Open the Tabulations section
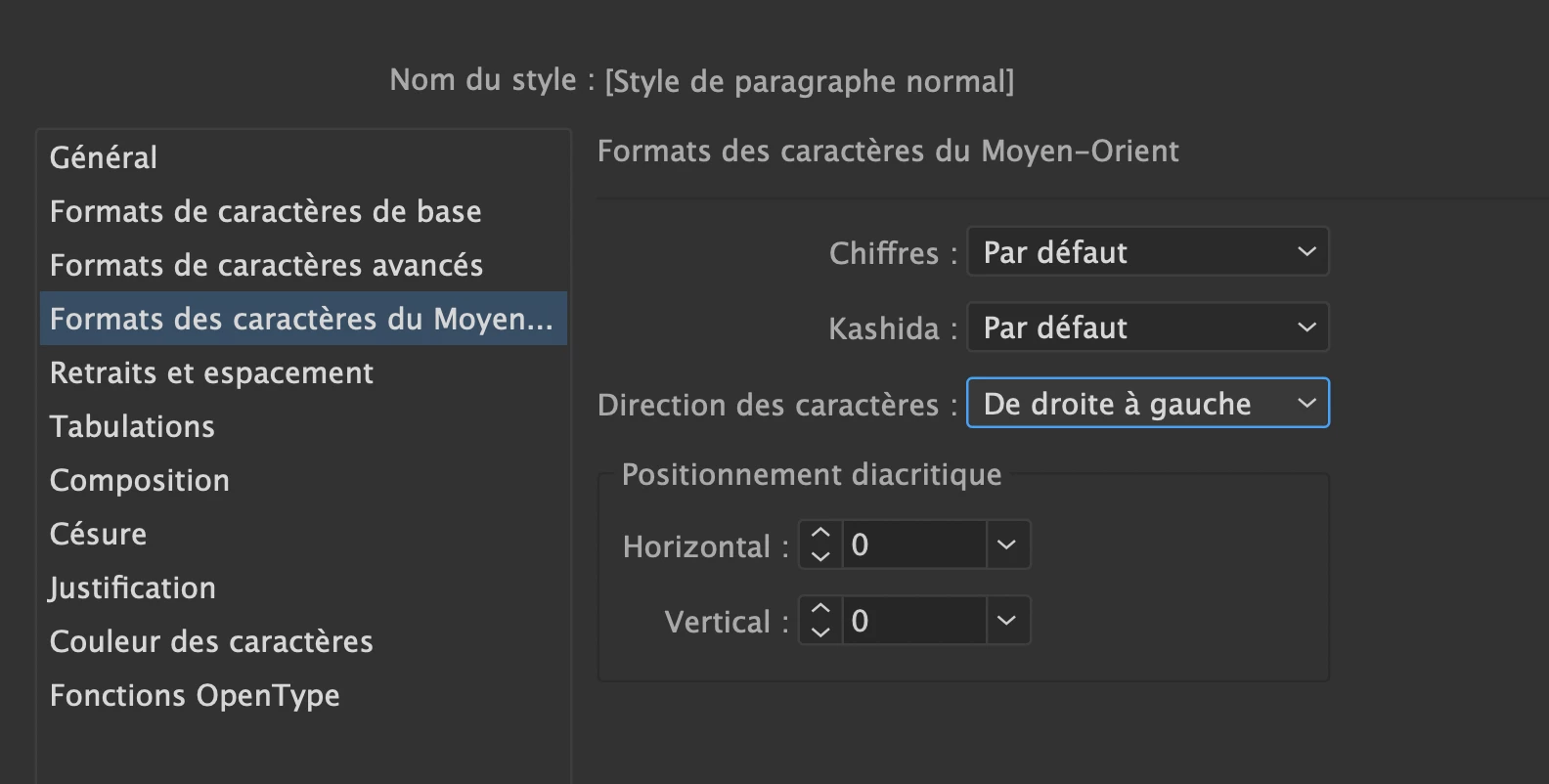This screenshot has width=1549, height=784. [303, 426]
